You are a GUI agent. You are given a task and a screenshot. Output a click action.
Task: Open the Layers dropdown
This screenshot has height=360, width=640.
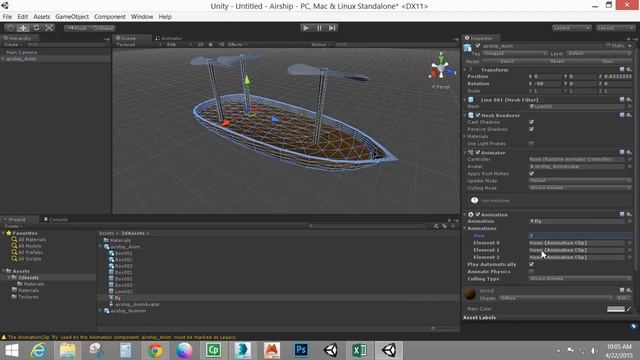coord(571,28)
